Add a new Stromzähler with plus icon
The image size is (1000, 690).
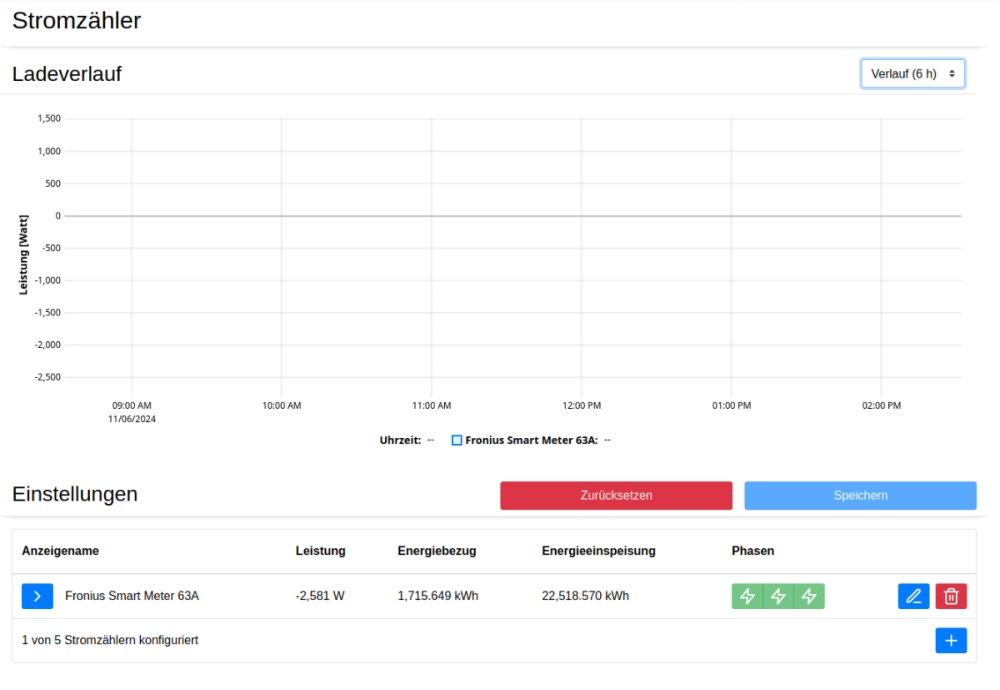(951, 640)
